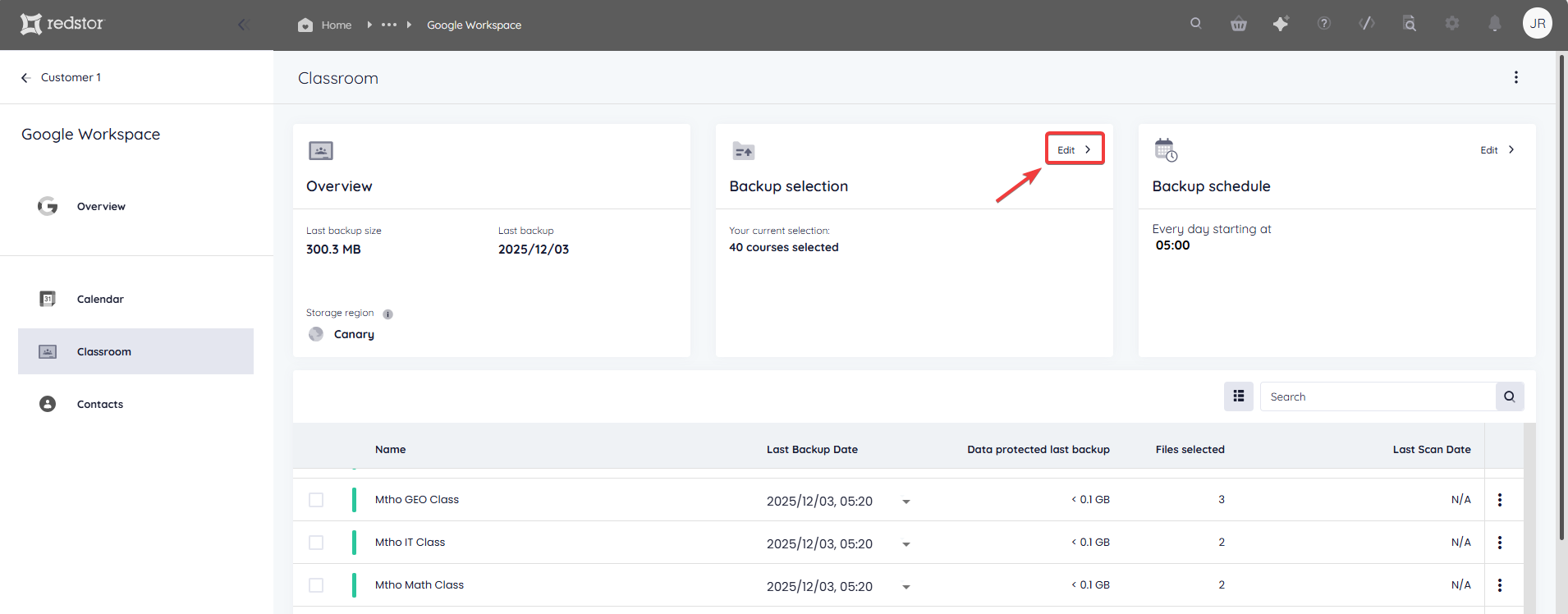
Task: Click the 05:00 schedule time
Action: pos(1172,245)
